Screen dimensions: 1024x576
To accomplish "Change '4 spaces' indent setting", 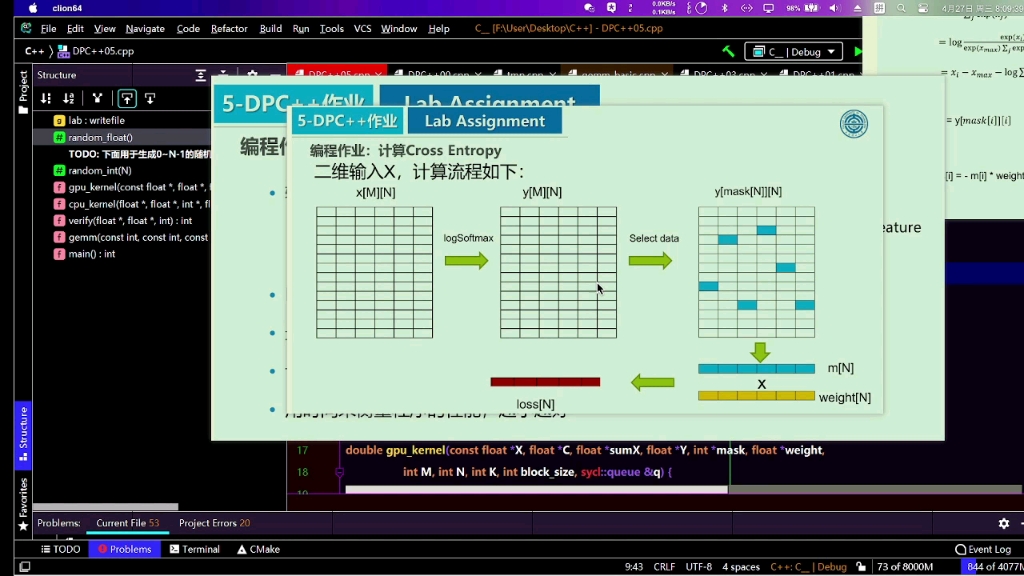I will [741, 567].
